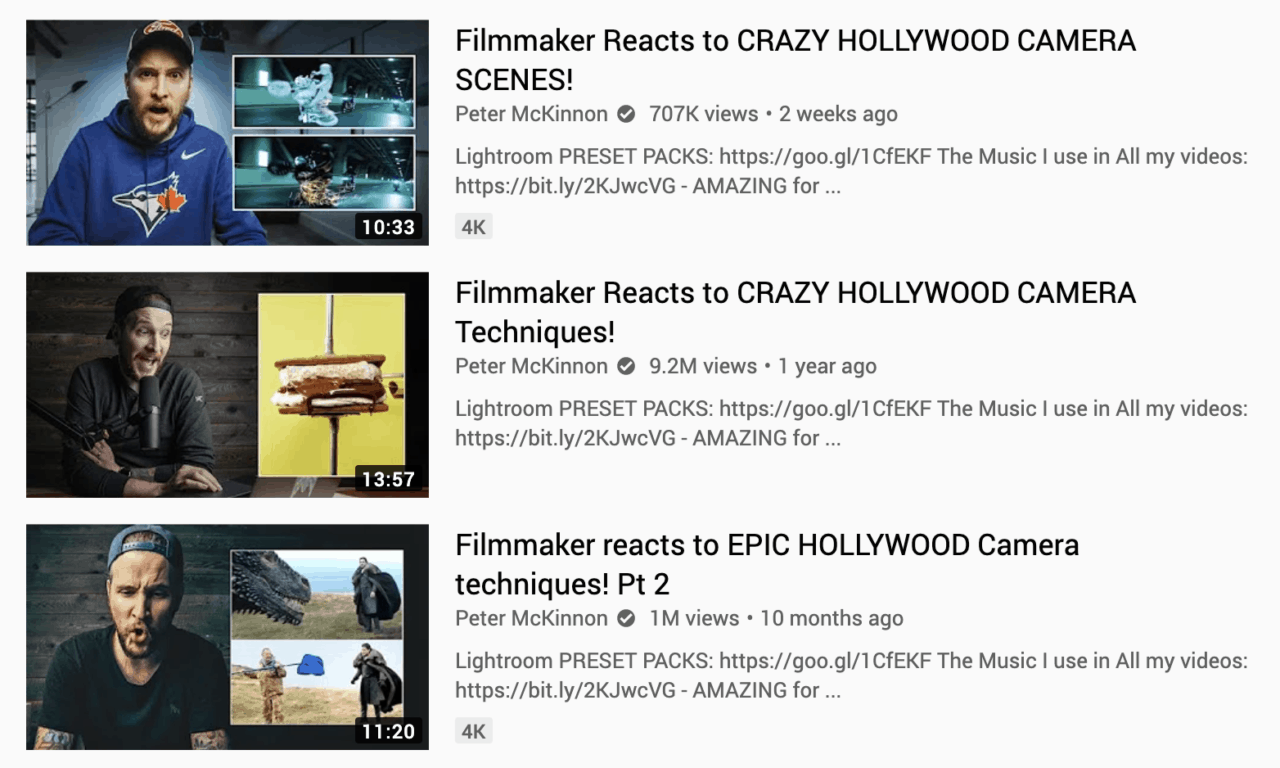Open title 'Filmmaker Reacts to CRAZY HOLLYWOOD CAMERA SCENES!'
The height and width of the screenshot is (768, 1280).
click(x=796, y=60)
